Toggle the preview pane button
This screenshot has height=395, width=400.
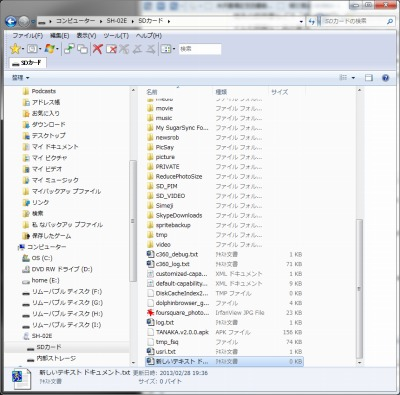tap(369, 78)
